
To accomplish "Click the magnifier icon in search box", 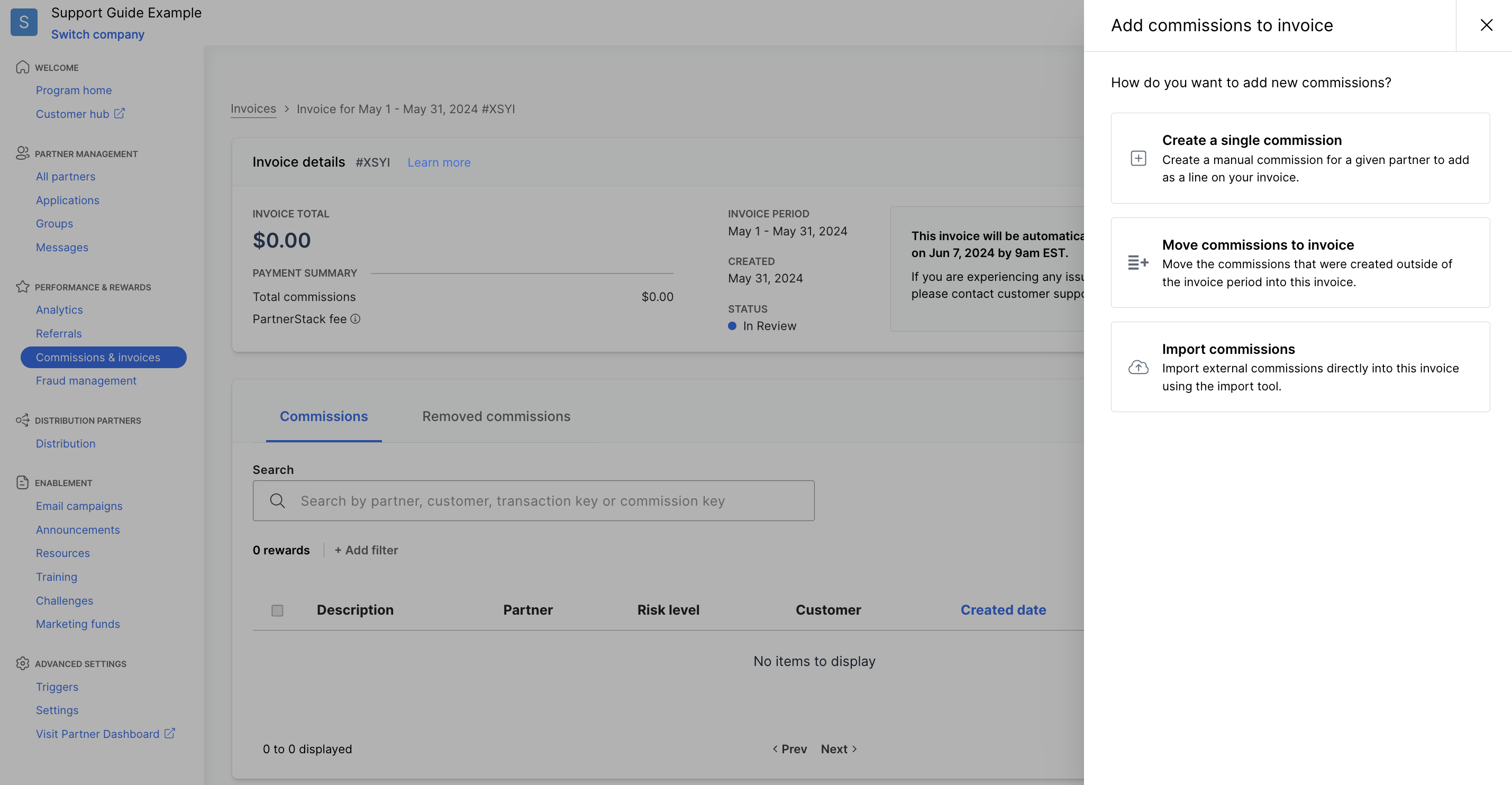I will [277, 501].
